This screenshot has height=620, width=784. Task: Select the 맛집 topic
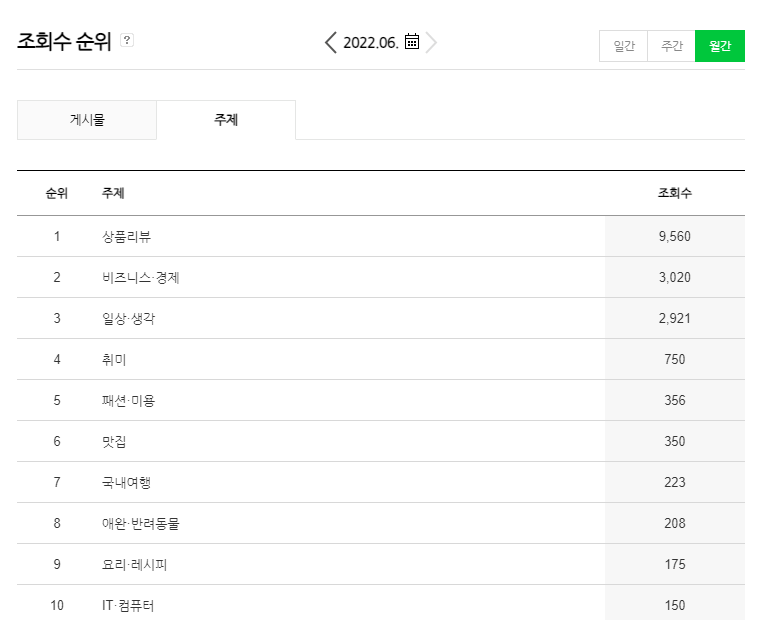click(114, 441)
